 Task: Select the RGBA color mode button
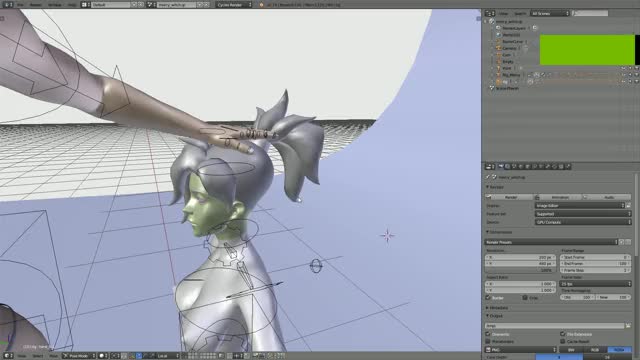(619, 350)
